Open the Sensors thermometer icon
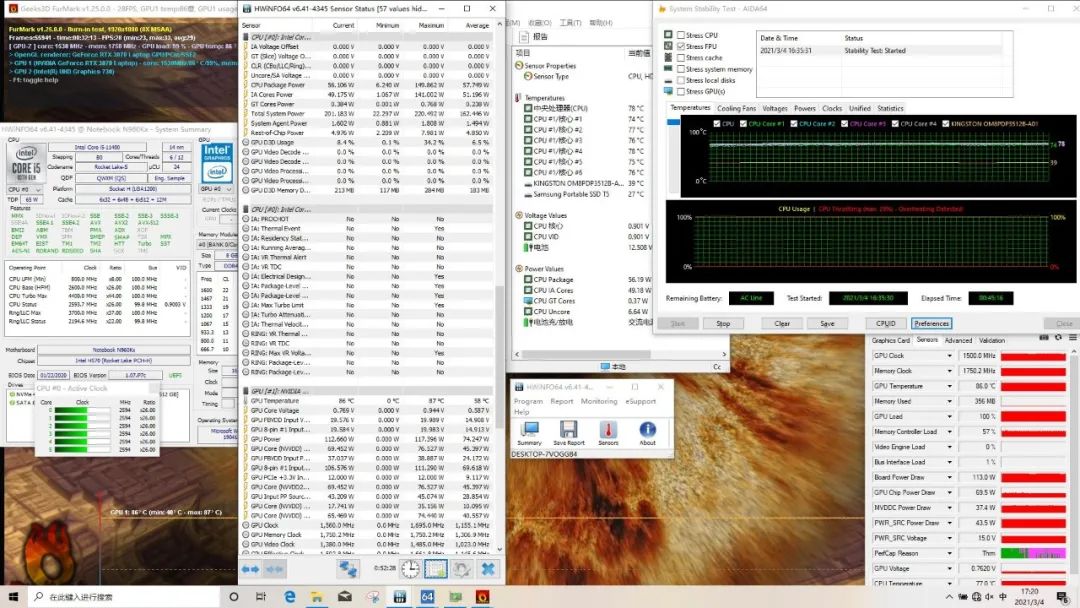Screen dimensions: 1080x608 pyautogui.click(x=608, y=429)
